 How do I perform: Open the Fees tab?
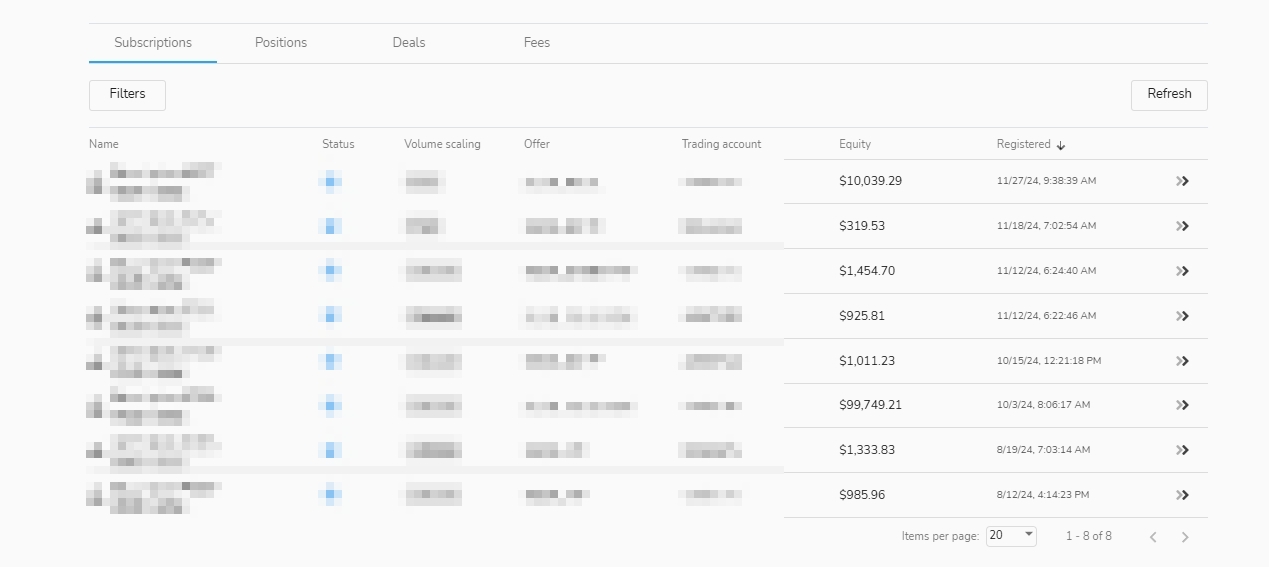[537, 43]
